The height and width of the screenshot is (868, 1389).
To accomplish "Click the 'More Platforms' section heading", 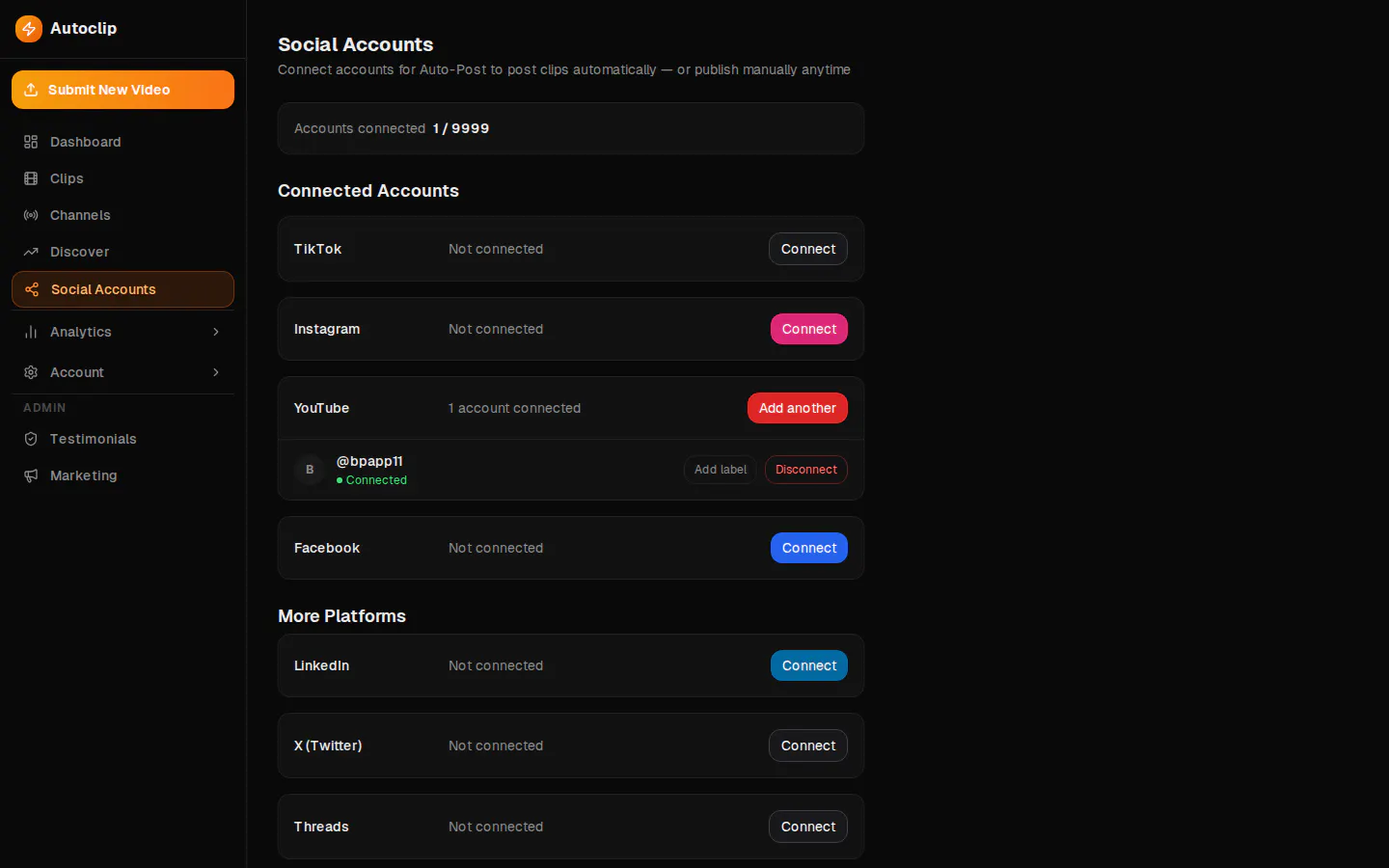I will point(341,616).
